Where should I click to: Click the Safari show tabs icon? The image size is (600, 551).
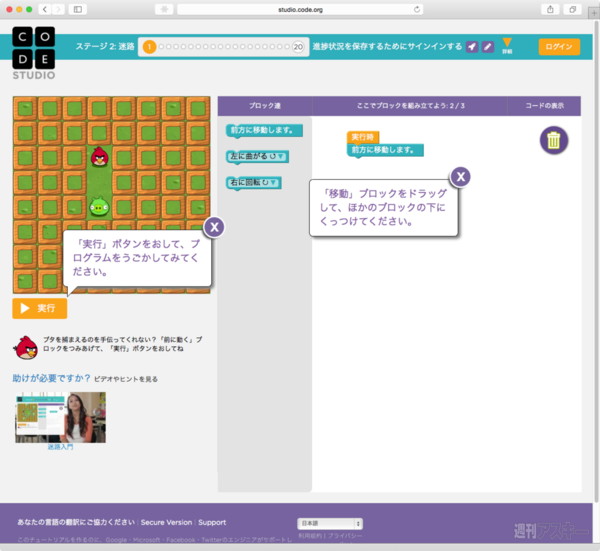coord(572,9)
